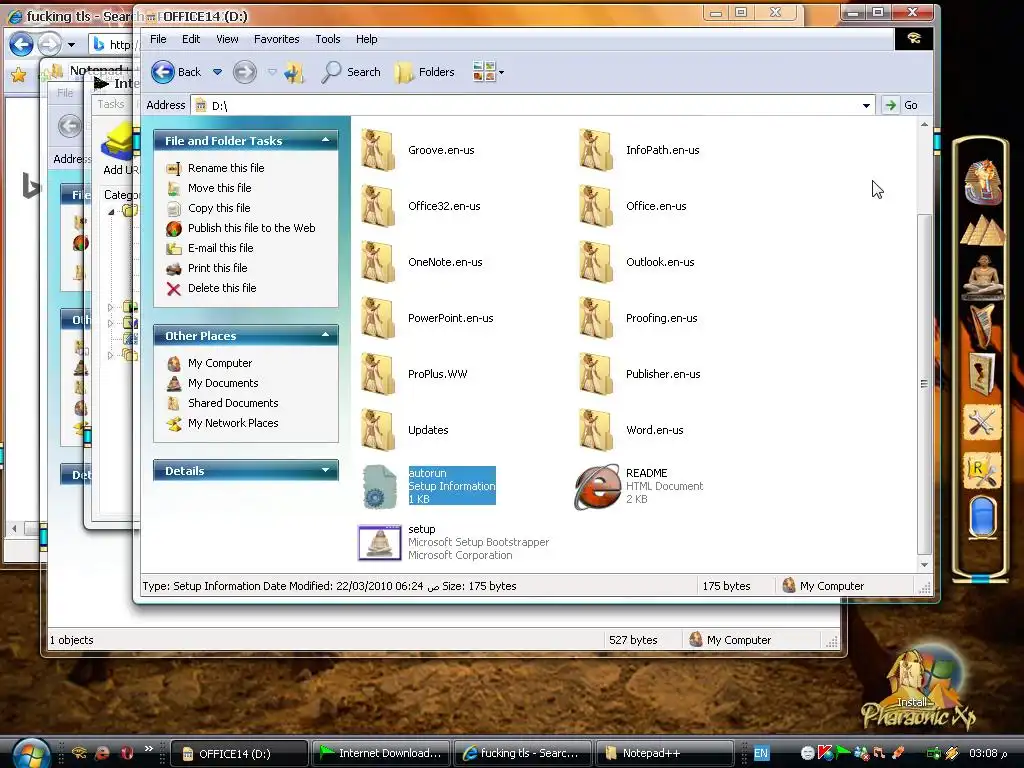The image size is (1024, 768).
Task: Click Copy this file
Action: click(219, 208)
